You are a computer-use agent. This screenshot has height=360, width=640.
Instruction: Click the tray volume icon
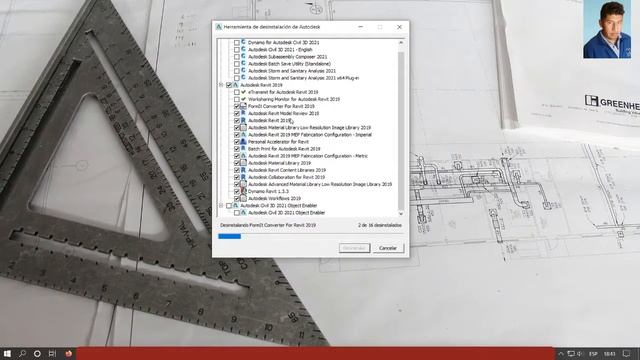tap(580, 353)
